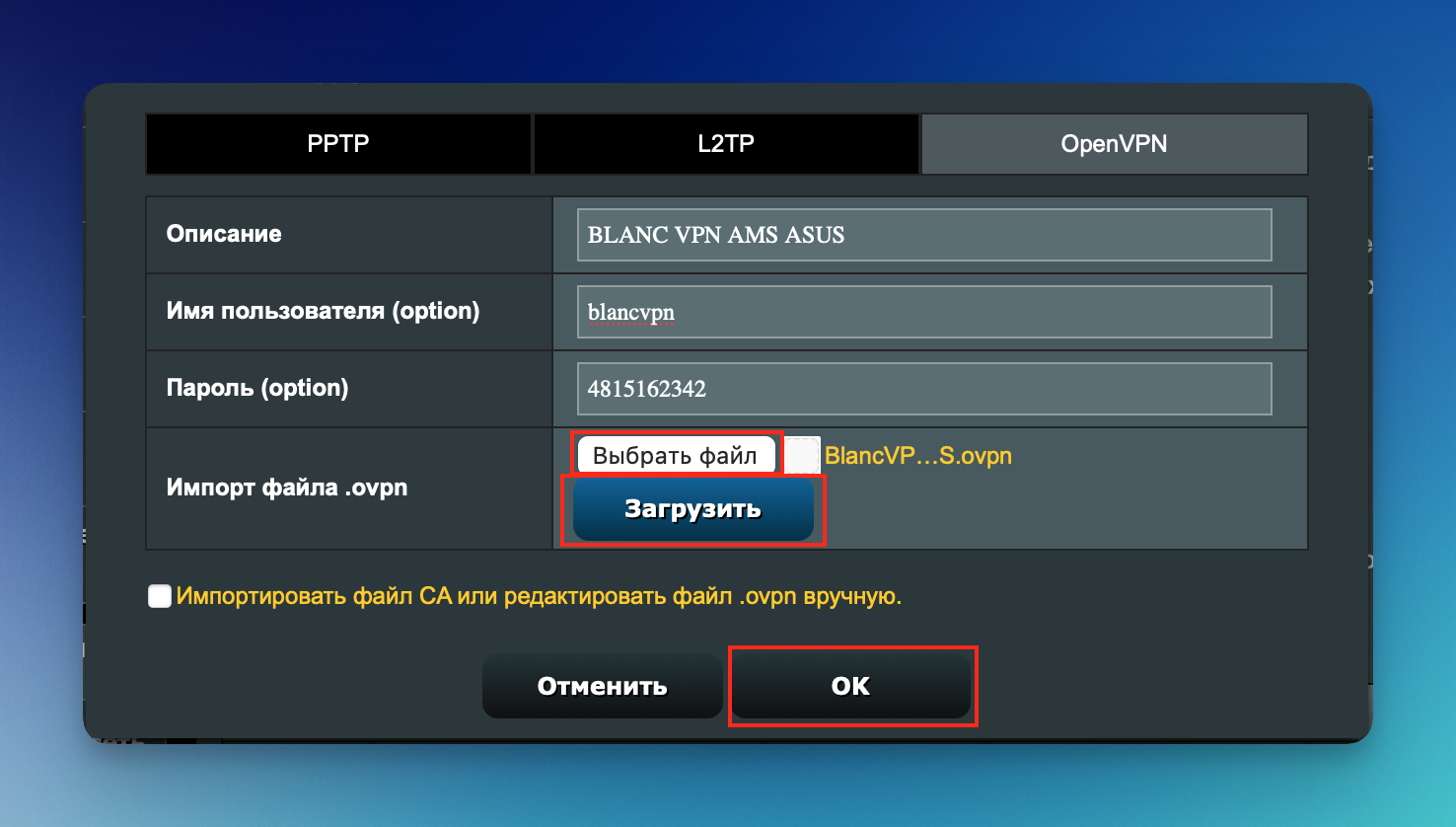Dismiss the dialog with Отменить
Image resolution: width=1456 pixels, height=827 pixels.
(602, 686)
